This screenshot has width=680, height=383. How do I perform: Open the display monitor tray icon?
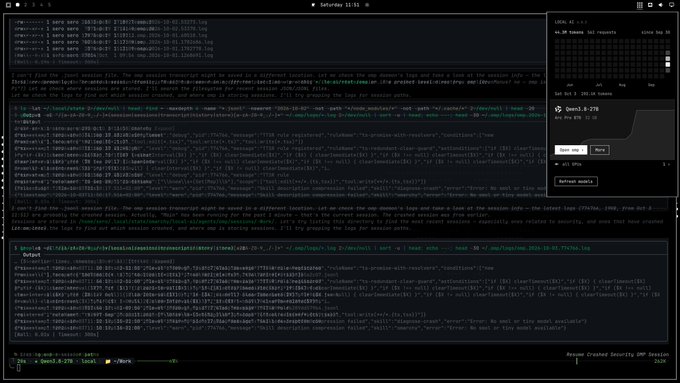[671, 5]
